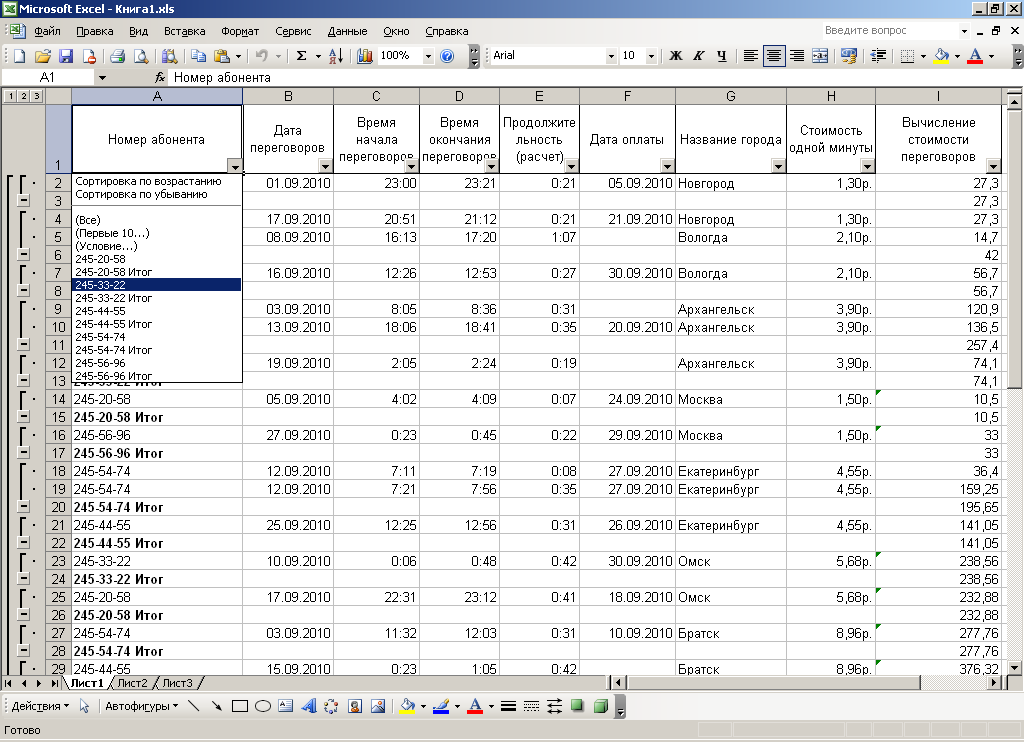The image size is (1024, 742).
Task: Open Print Preview with the magnifier page icon
Action: click(140, 56)
